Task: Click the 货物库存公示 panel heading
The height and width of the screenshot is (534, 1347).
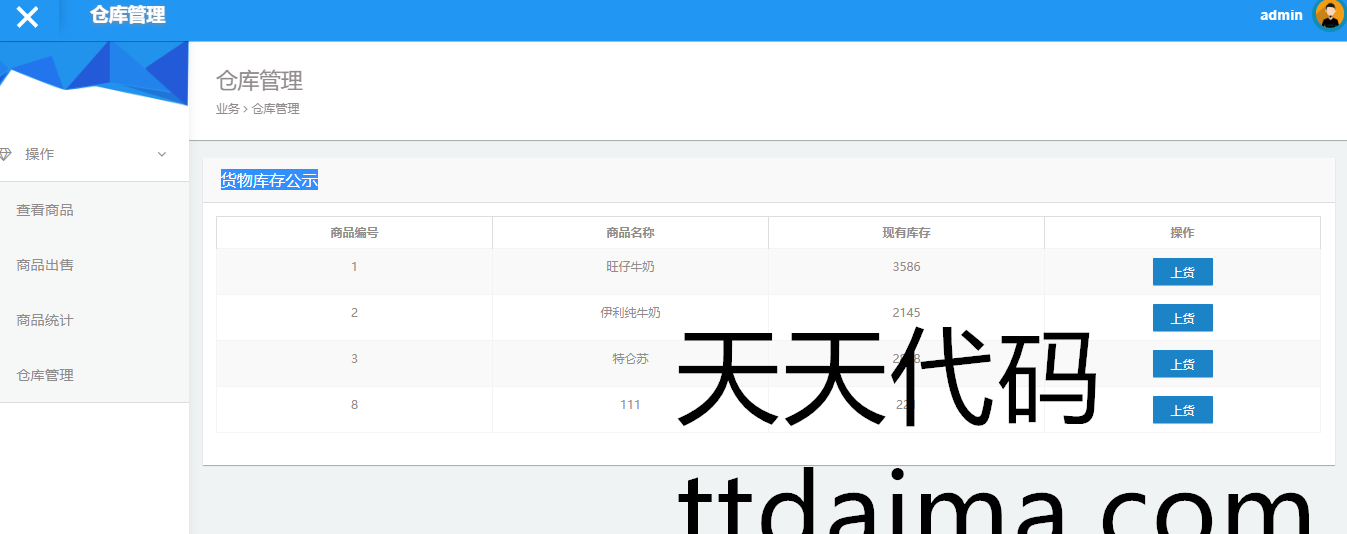Action: [269, 180]
